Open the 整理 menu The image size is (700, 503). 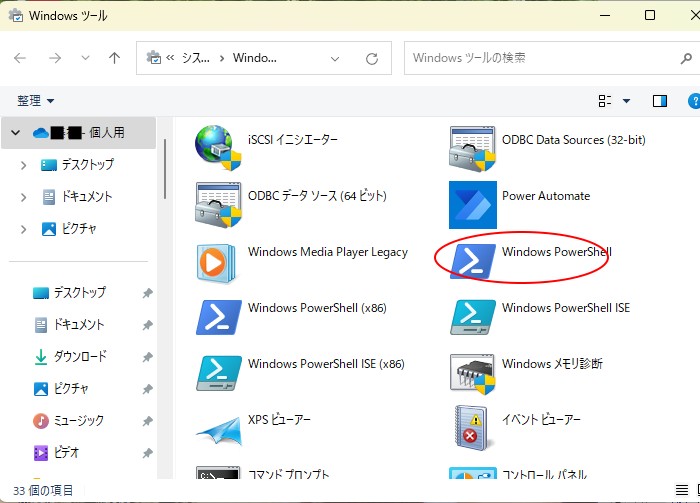35,101
